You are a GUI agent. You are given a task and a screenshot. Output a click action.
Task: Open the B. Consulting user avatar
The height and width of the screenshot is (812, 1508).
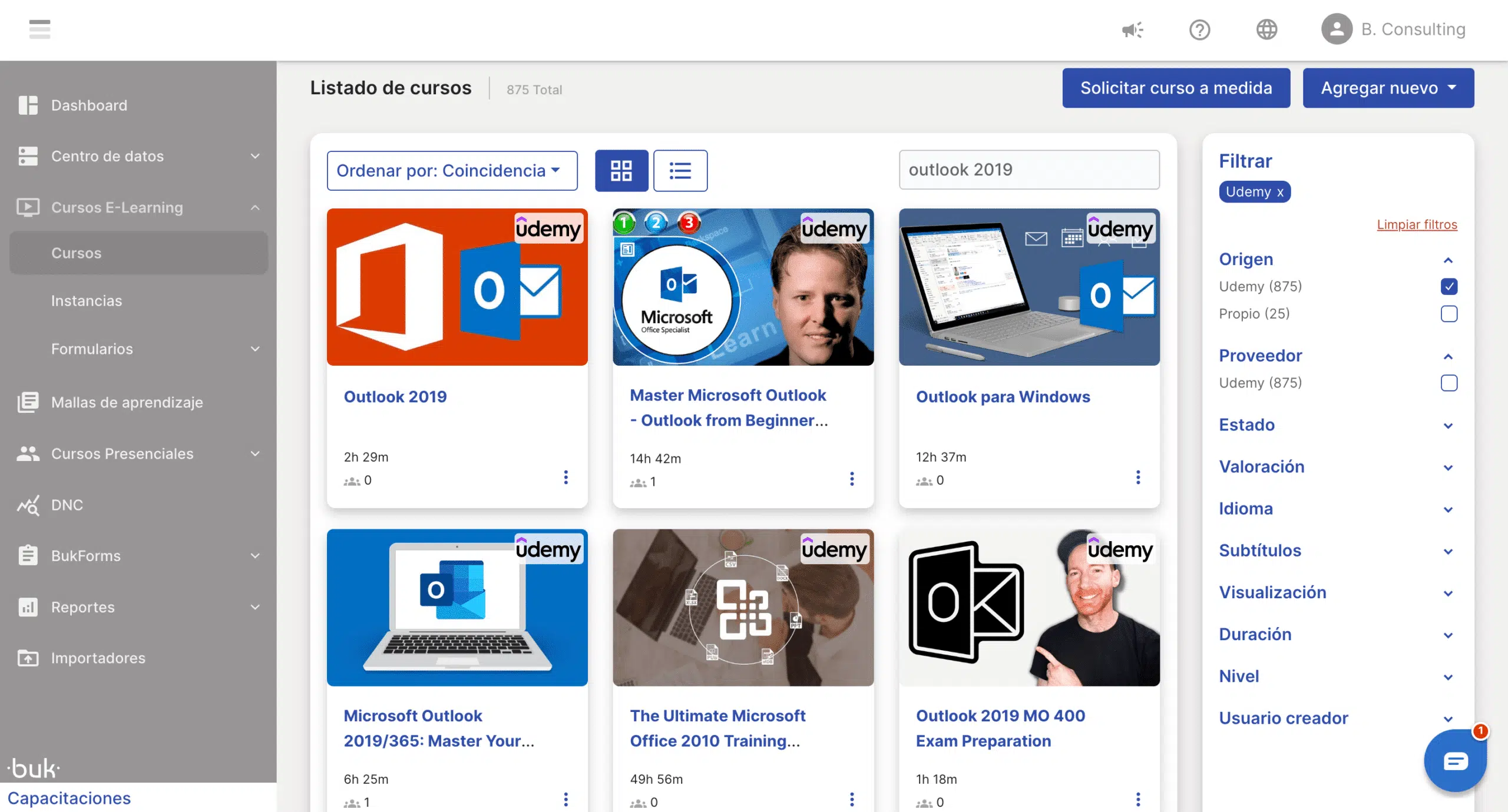pos(1337,29)
